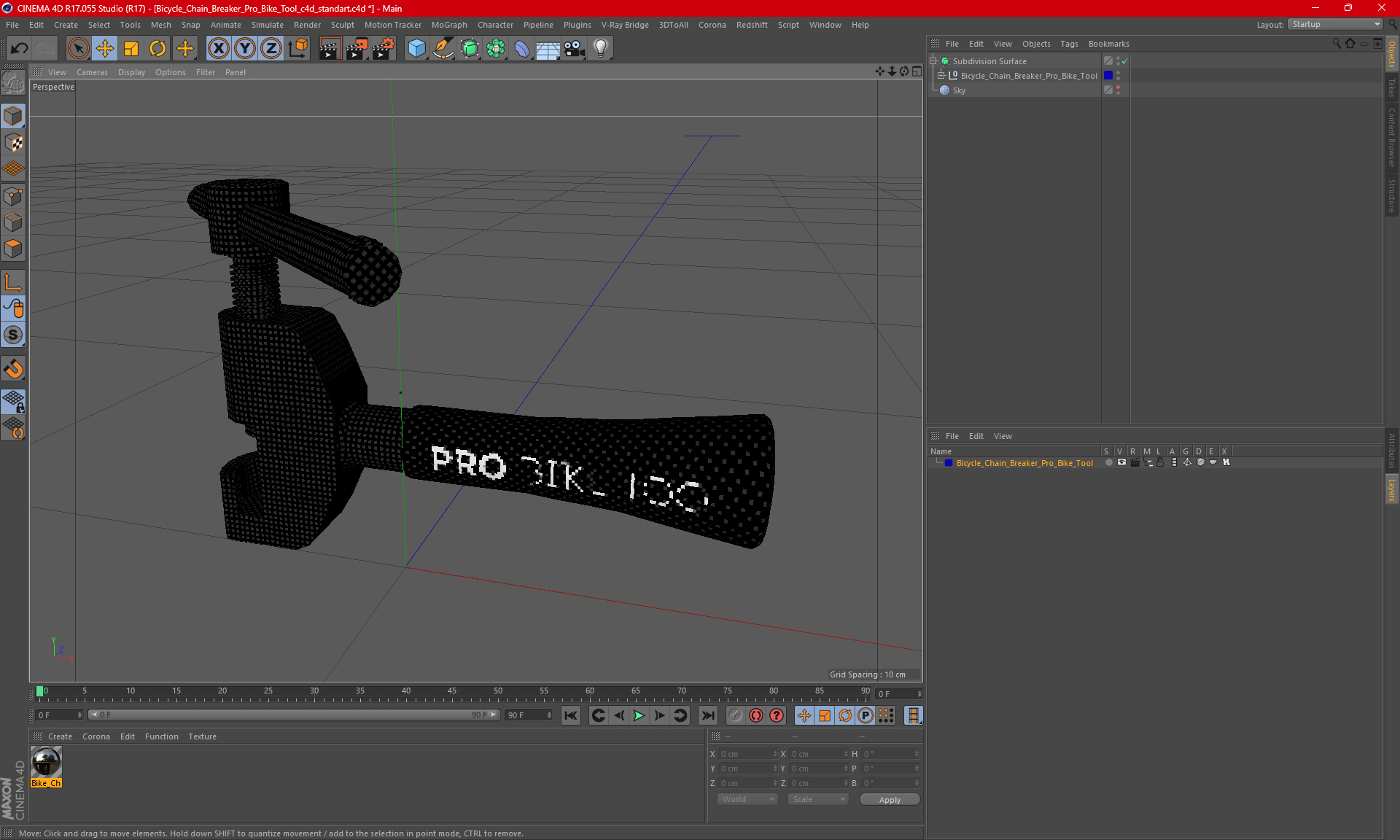This screenshot has width=1400, height=840.
Task: Toggle layer View eye icon
Action: pos(1121,462)
